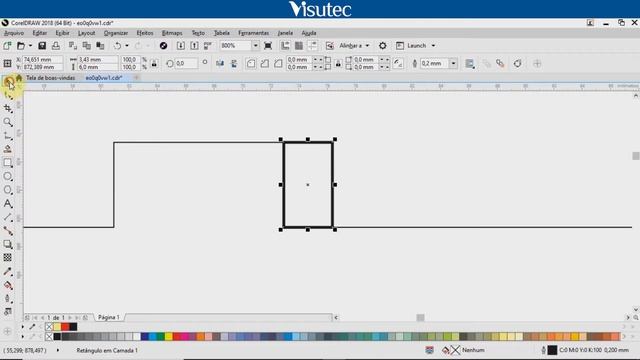Select the Parallel Dimension tool
The height and width of the screenshot is (360, 640).
(8, 218)
